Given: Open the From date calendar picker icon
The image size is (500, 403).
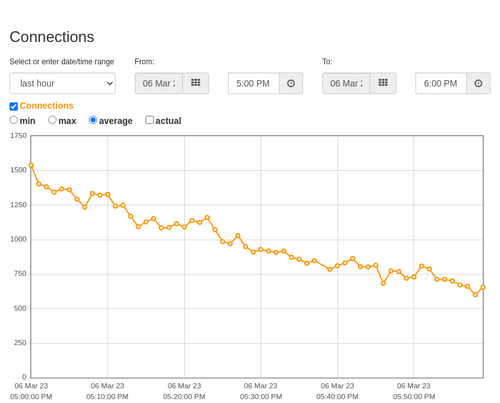Looking at the screenshot, I should click(x=196, y=83).
